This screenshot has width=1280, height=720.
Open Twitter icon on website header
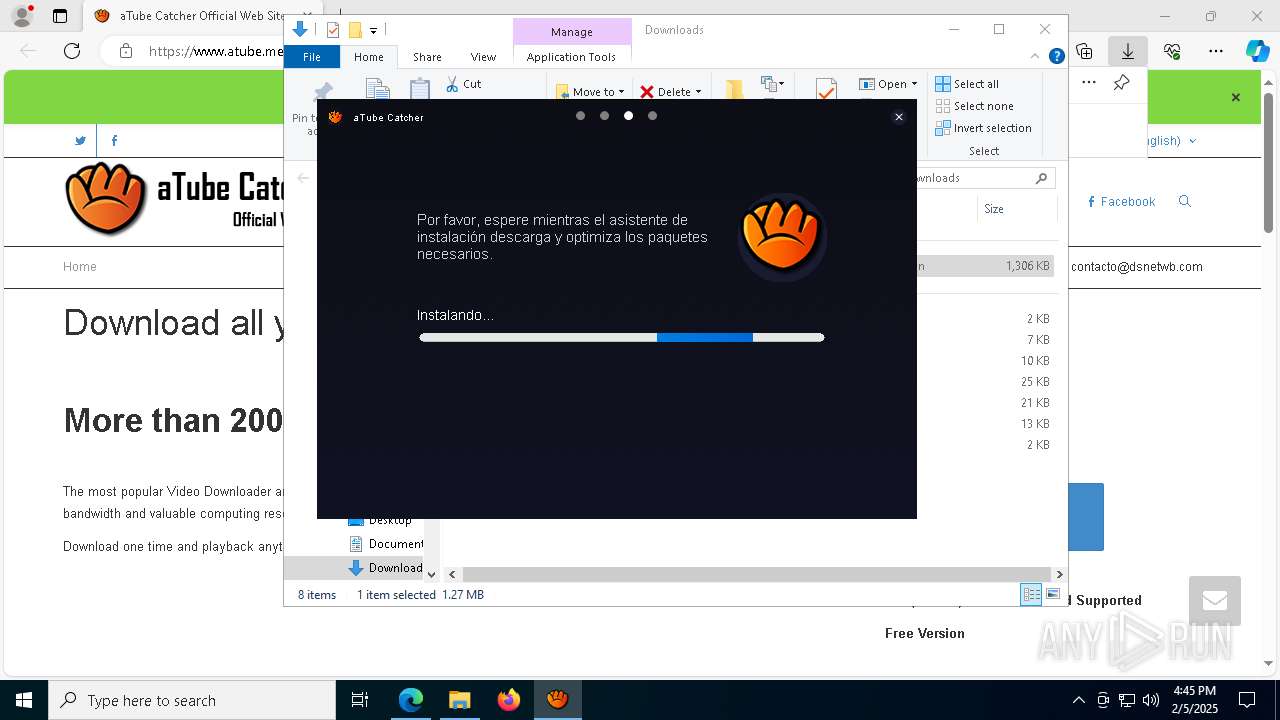point(80,141)
